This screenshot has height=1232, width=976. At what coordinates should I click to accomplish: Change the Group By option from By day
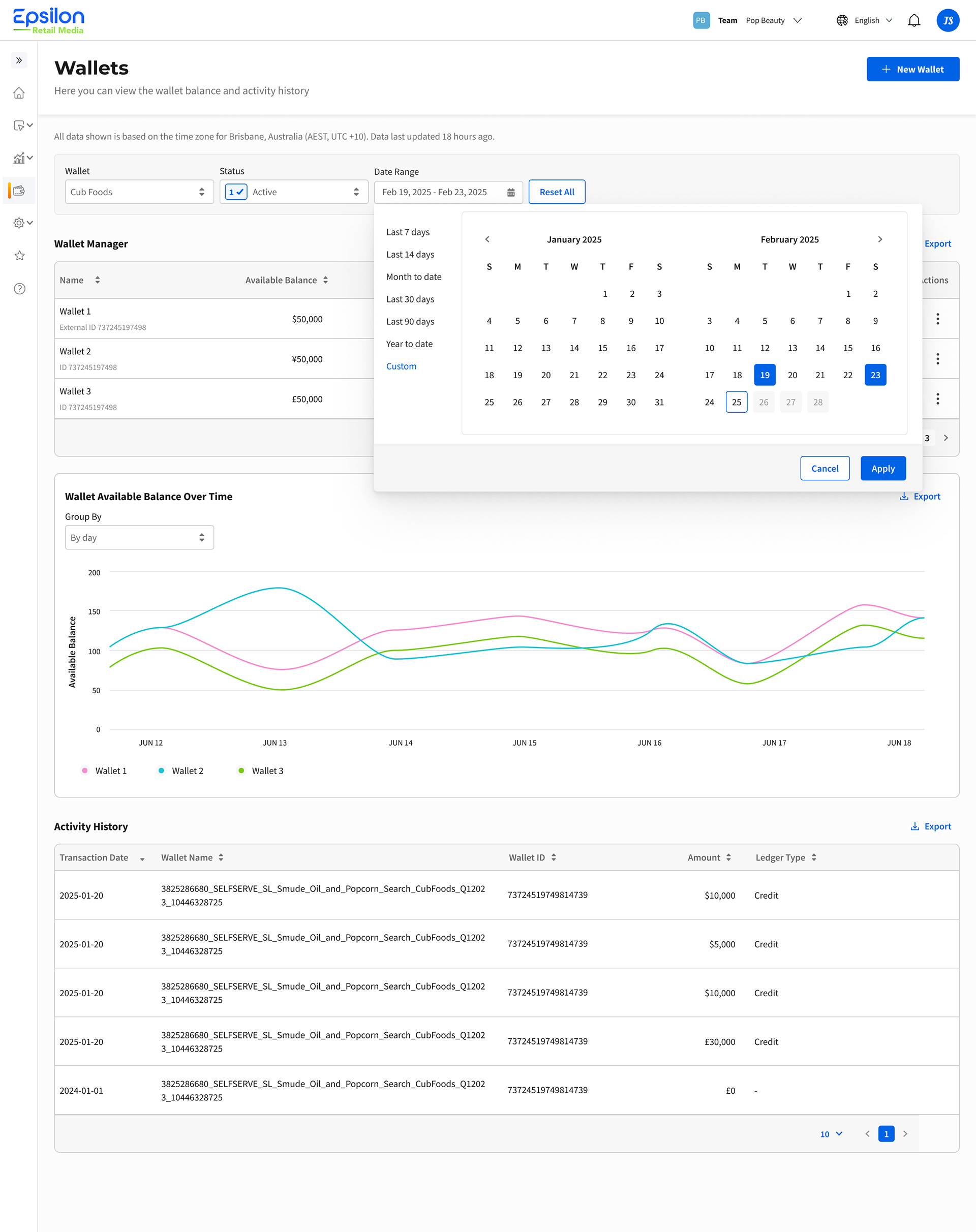(x=139, y=537)
